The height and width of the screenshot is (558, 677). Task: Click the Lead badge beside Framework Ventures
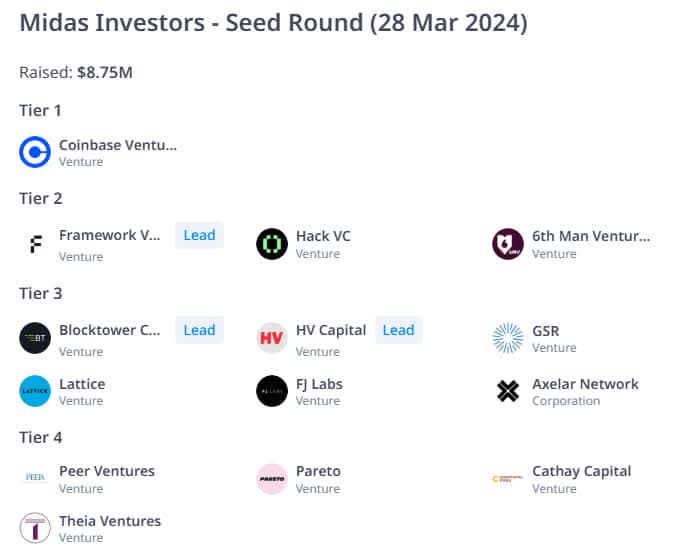click(x=199, y=235)
